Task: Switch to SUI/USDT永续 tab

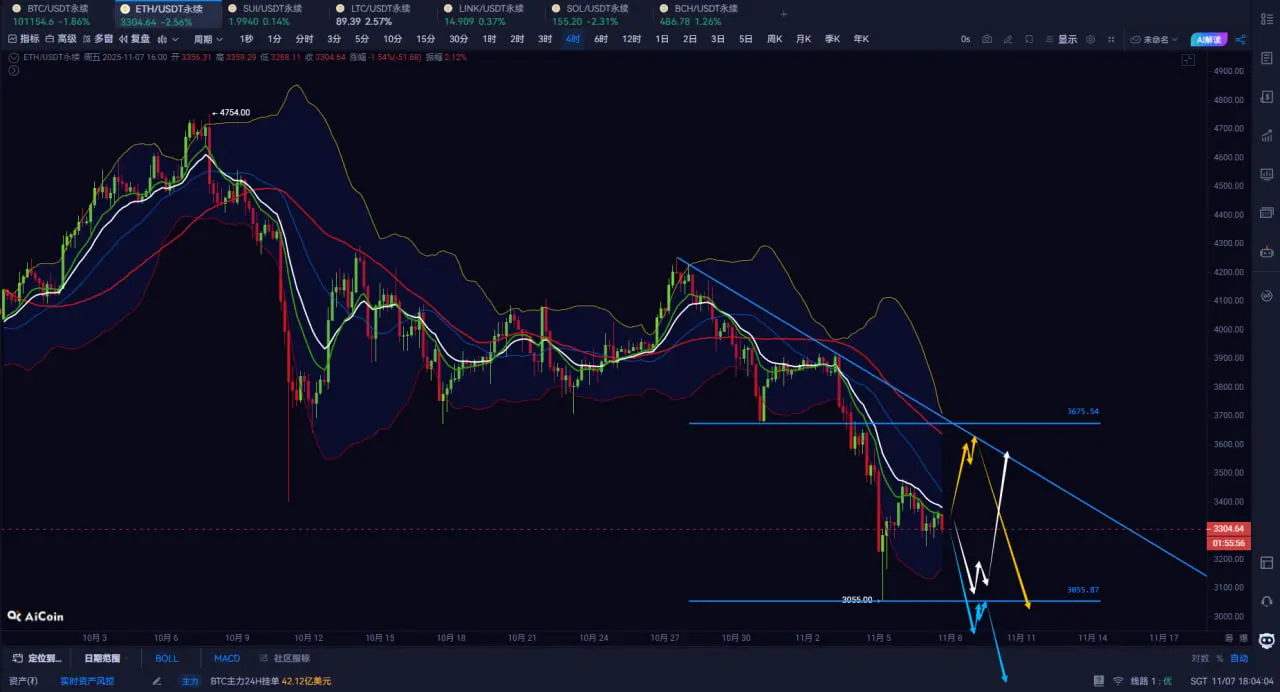Action: click(x=266, y=14)
